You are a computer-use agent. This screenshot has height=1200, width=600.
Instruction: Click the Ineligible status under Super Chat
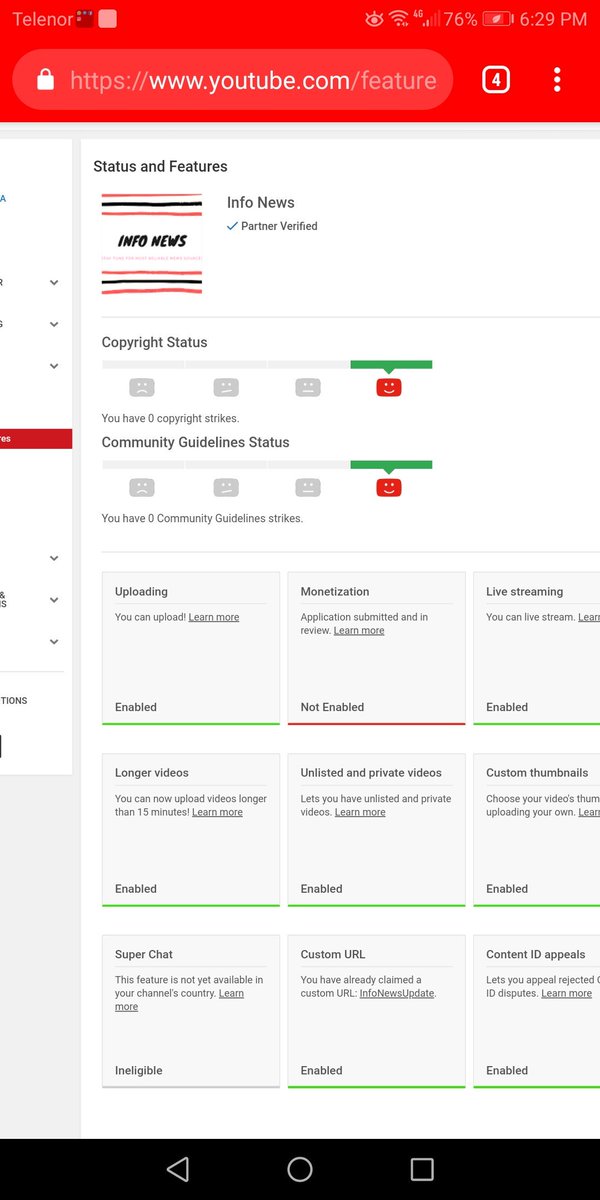pyautogui.click(x=138, y=1070)
